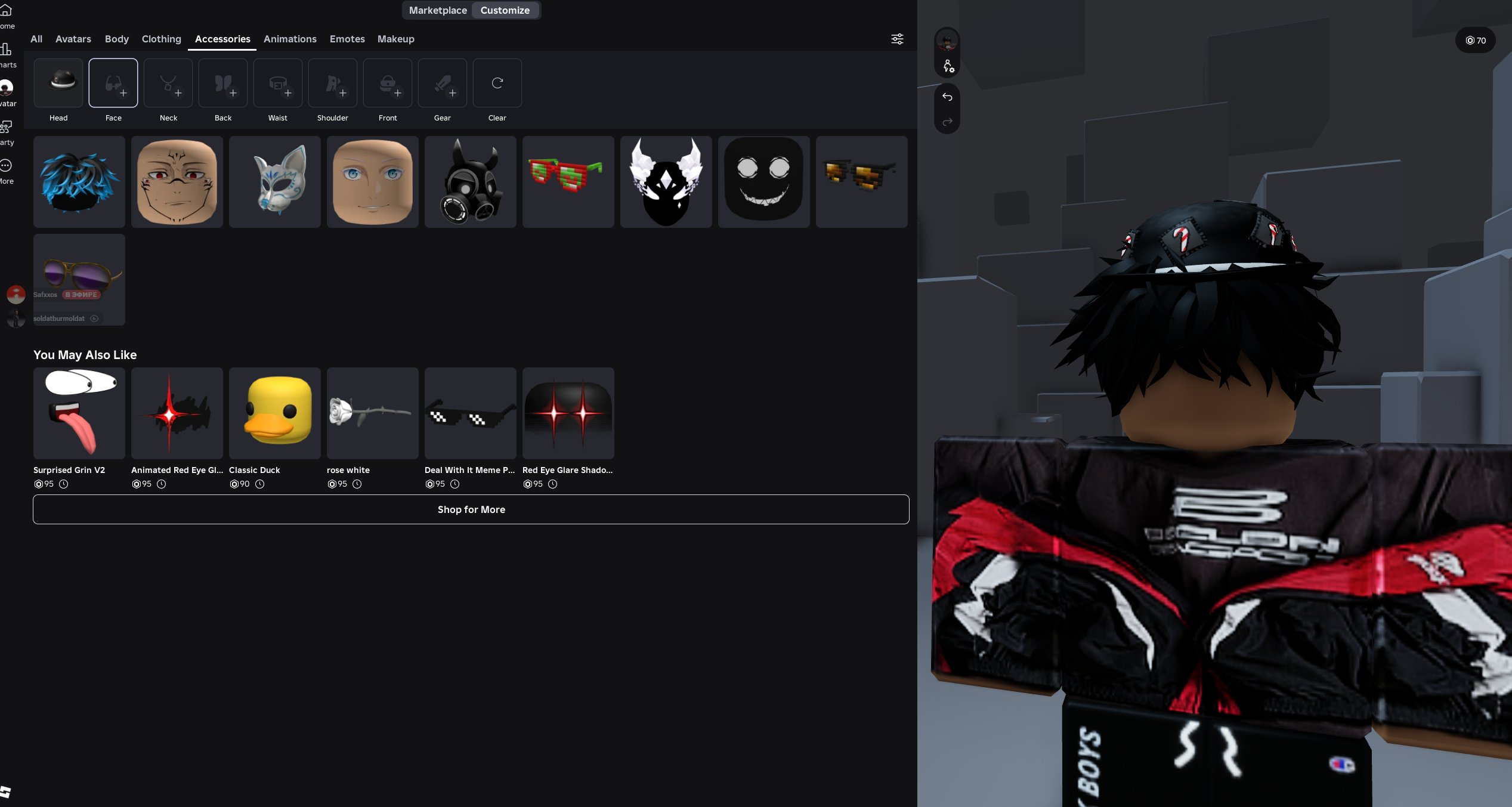Open the Classic Duck item
The height and width of the screenshot is (807, 1512).
point(275,413)
